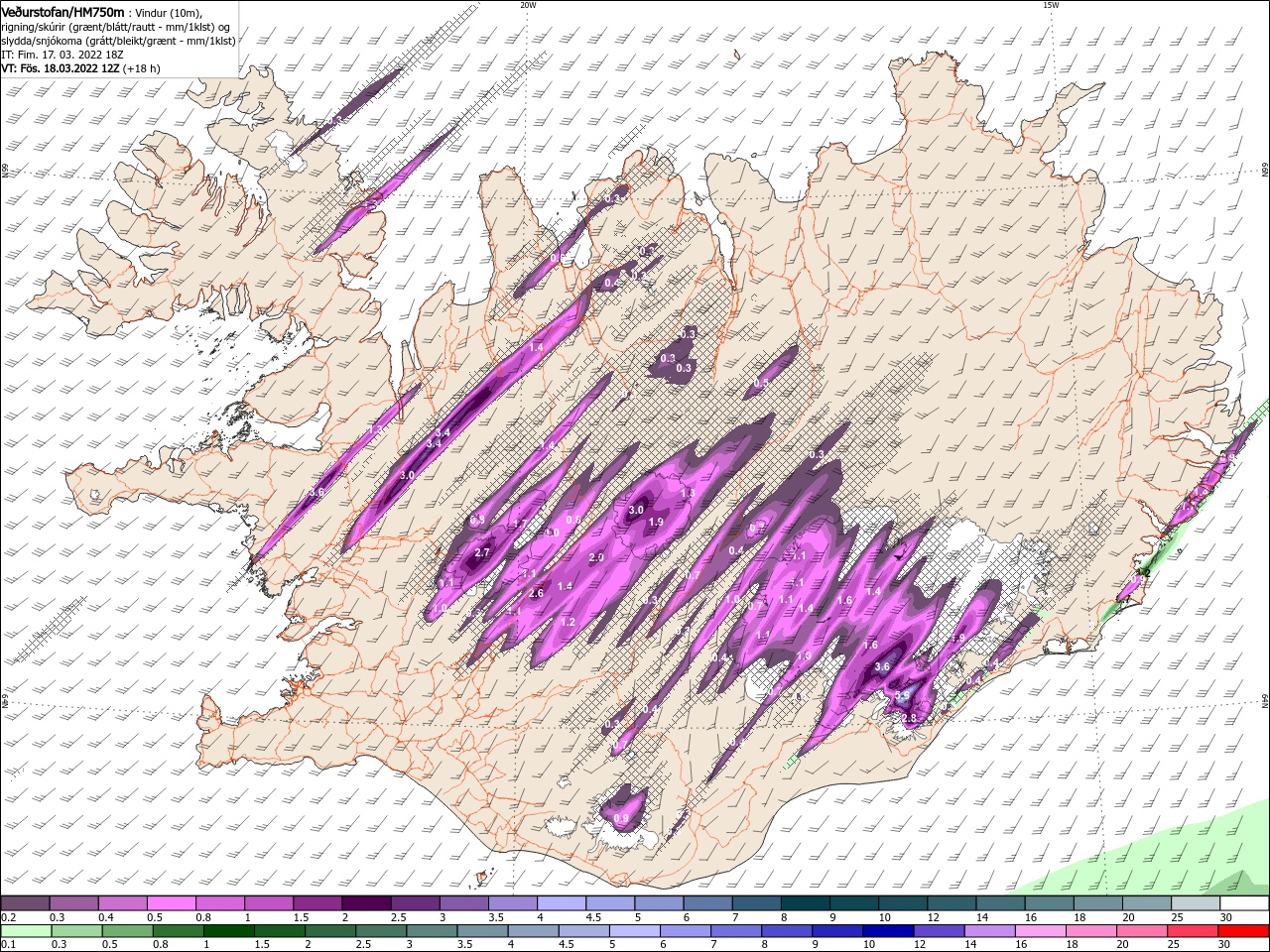This screenshot has height=952, width=1270.
Task: Click the '15W' longitude label
Action: tap(1051, 5)
